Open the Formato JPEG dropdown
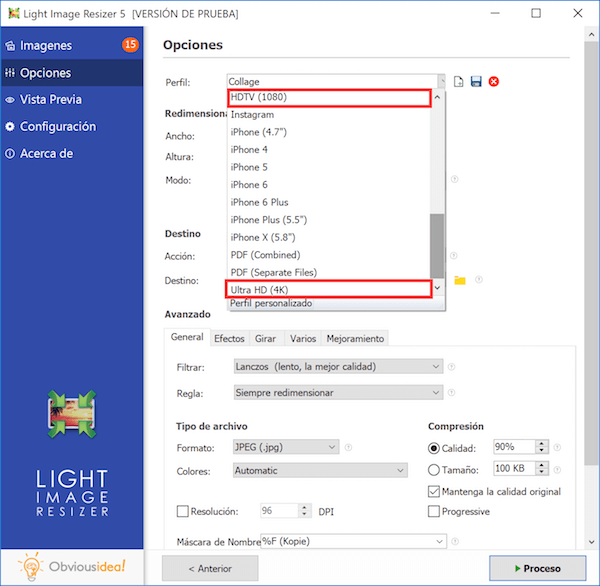Image resolution: width=600 pixels, height=586 pixels. [x=286, y=447]
